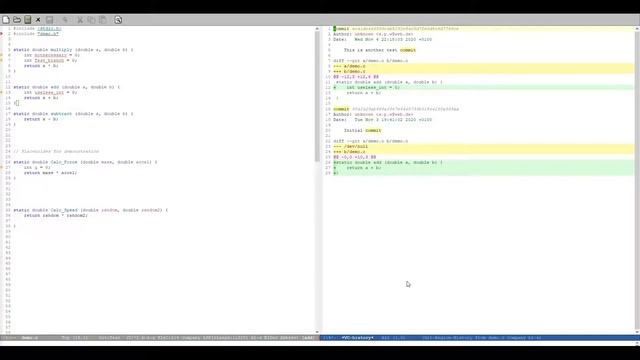Click the 'return random * random2;' line
The height and width of the screenshot is (360, 640).
coord(56,216)
